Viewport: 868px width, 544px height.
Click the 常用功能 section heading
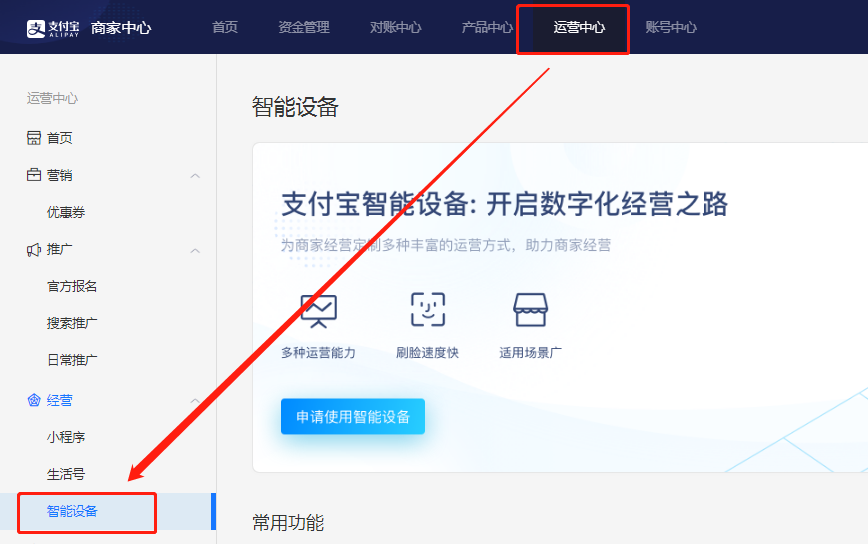click(x=288, y=522)
